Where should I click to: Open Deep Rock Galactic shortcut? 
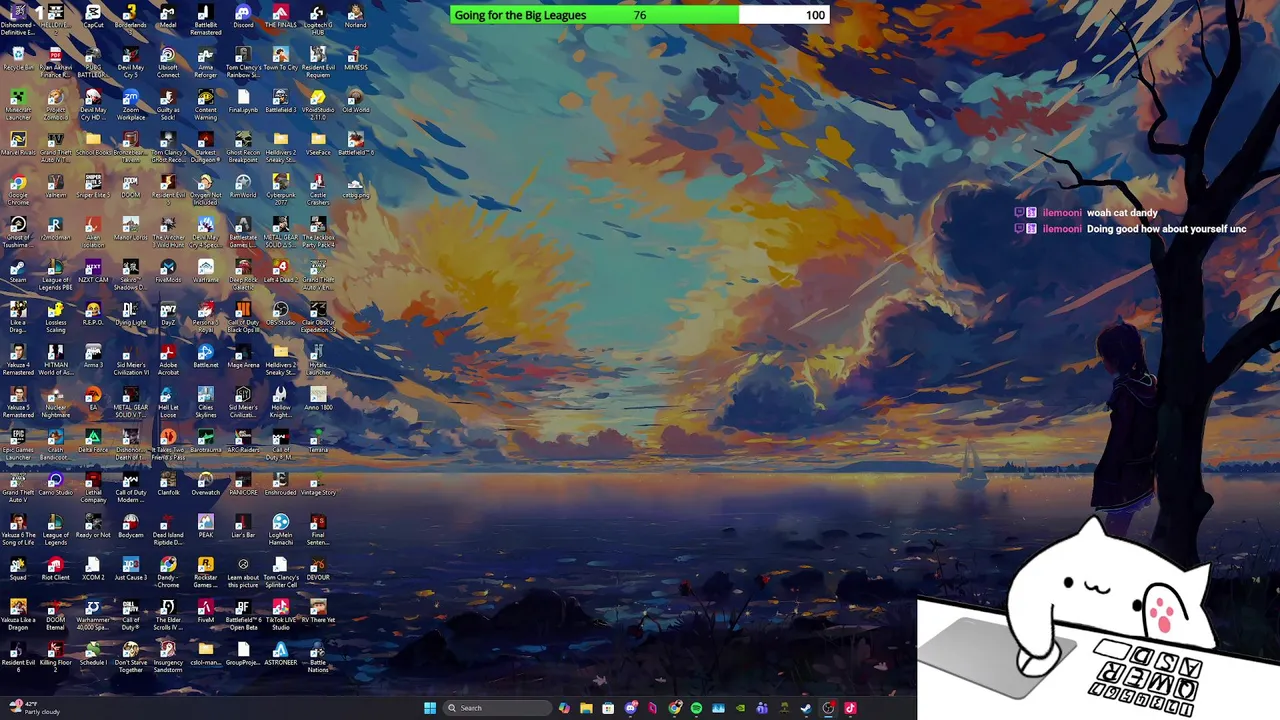(243, 273)
